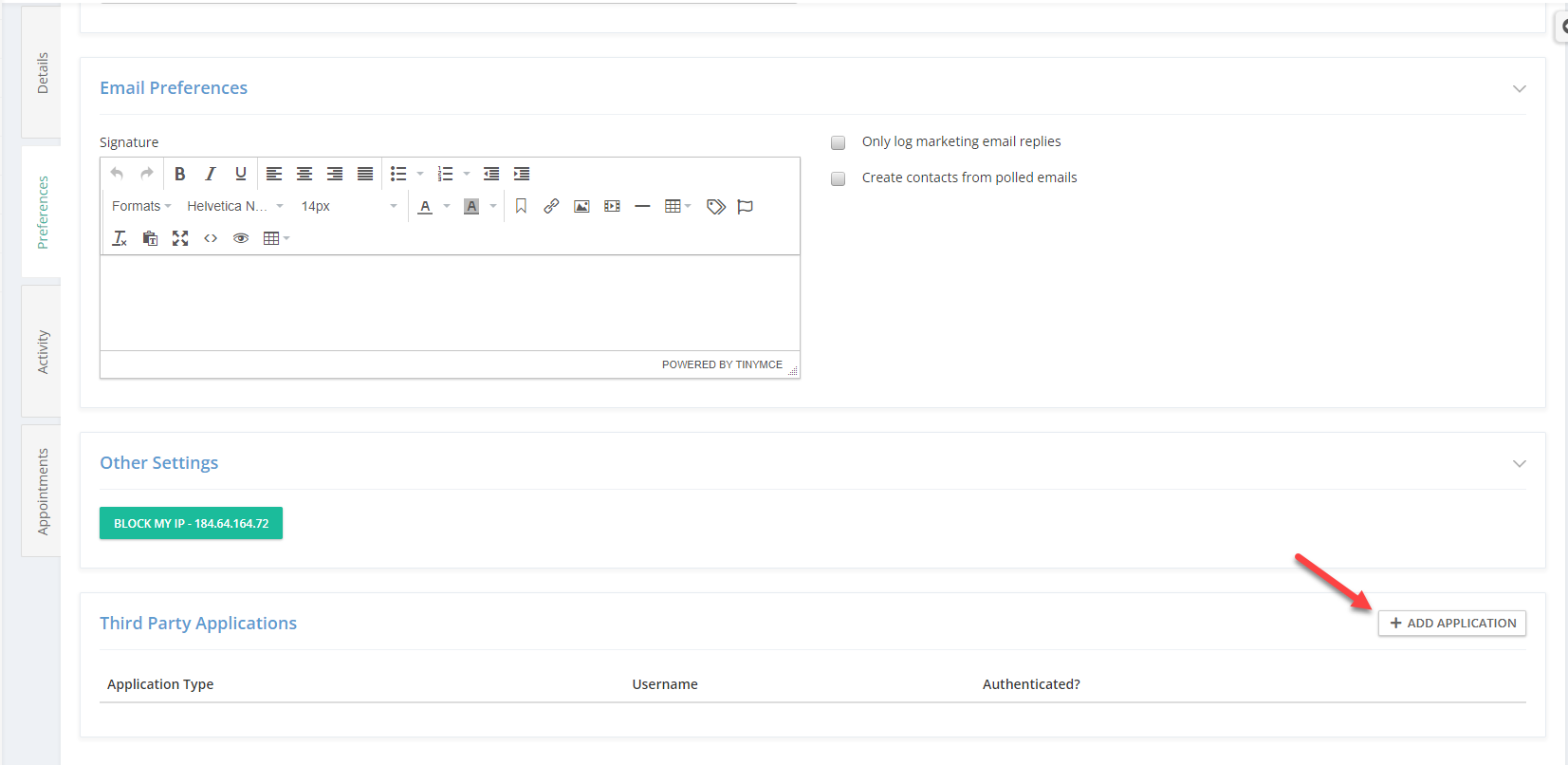The height and width of the screenshot is (765, 1568).
Task: Click inside the signature text area
Action: 450,303
